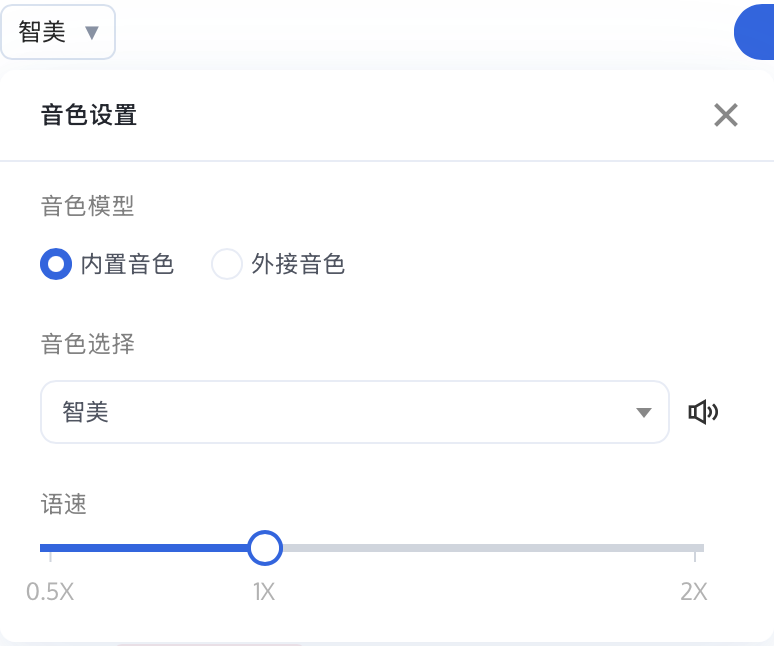774x646 pixels.
Task: Click the 语速 slider handle
Action: click(265, 548)
